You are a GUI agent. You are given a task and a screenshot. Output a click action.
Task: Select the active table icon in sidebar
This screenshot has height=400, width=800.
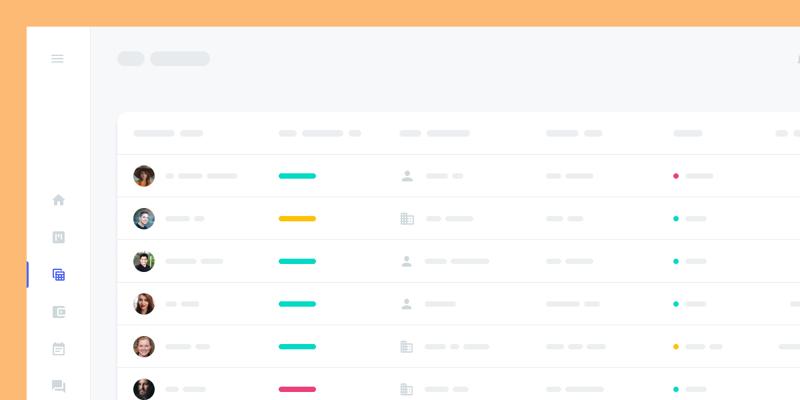[x=58, y=275]
